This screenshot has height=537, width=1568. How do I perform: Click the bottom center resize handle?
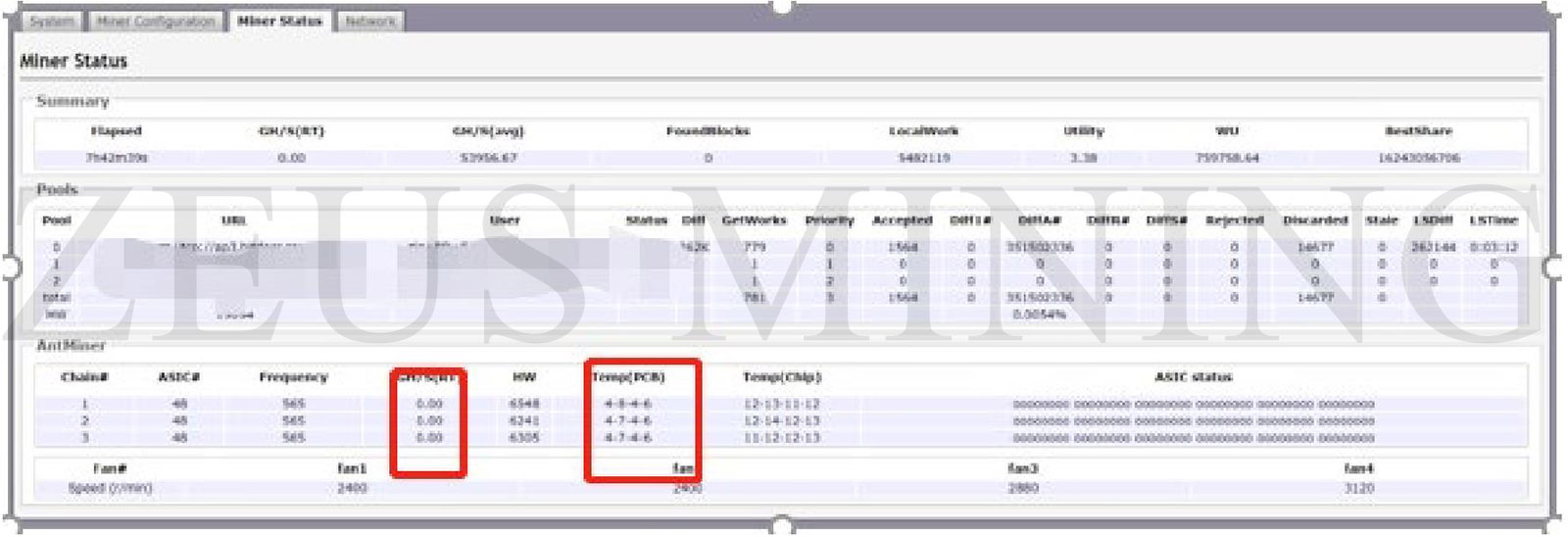point(782,528)
